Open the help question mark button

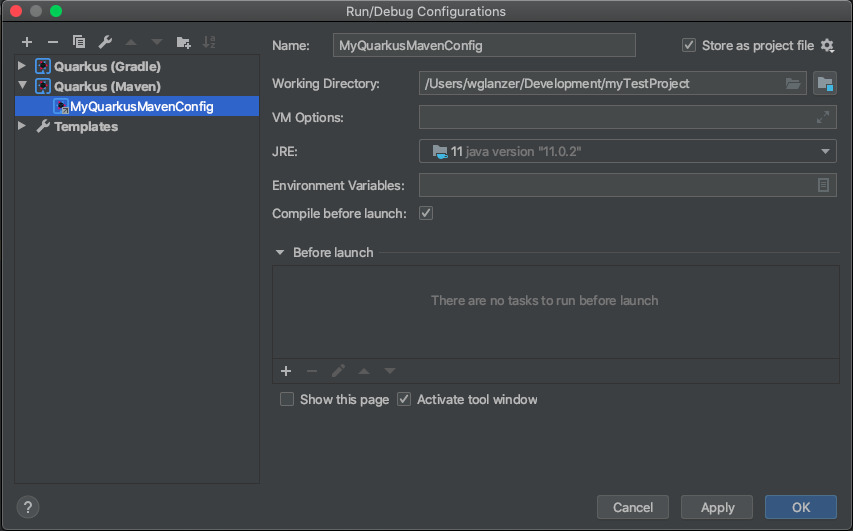click(x=28, y=507)
